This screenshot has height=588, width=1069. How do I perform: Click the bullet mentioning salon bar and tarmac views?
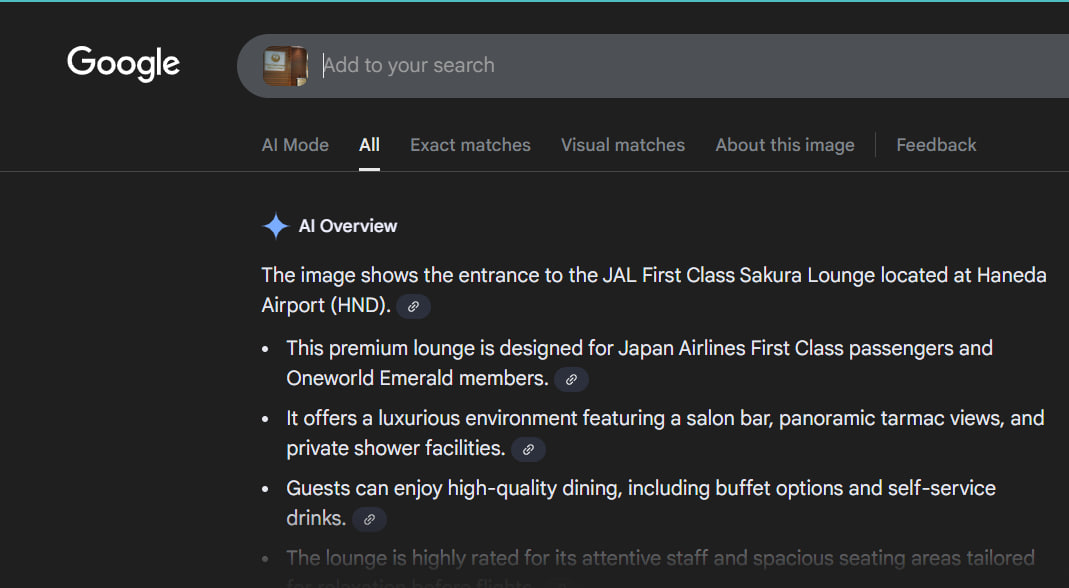tap(664, 419)
